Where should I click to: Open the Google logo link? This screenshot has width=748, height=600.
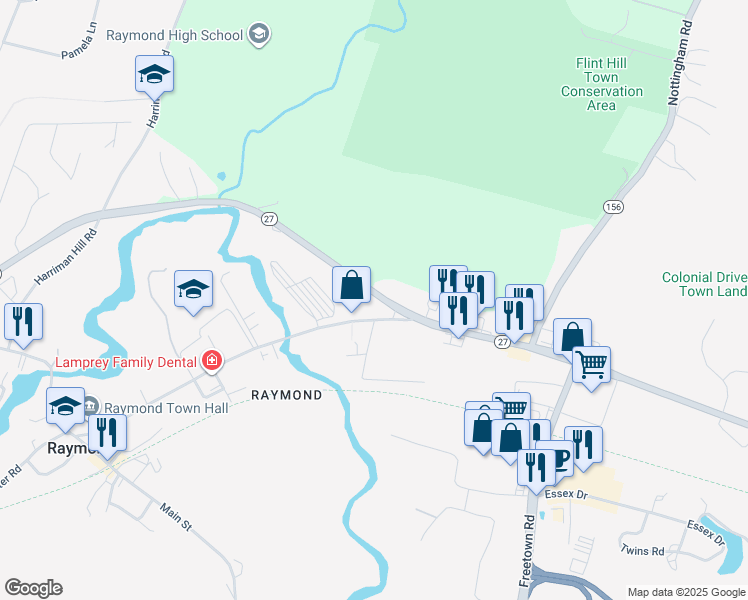[x=33, y=588]
